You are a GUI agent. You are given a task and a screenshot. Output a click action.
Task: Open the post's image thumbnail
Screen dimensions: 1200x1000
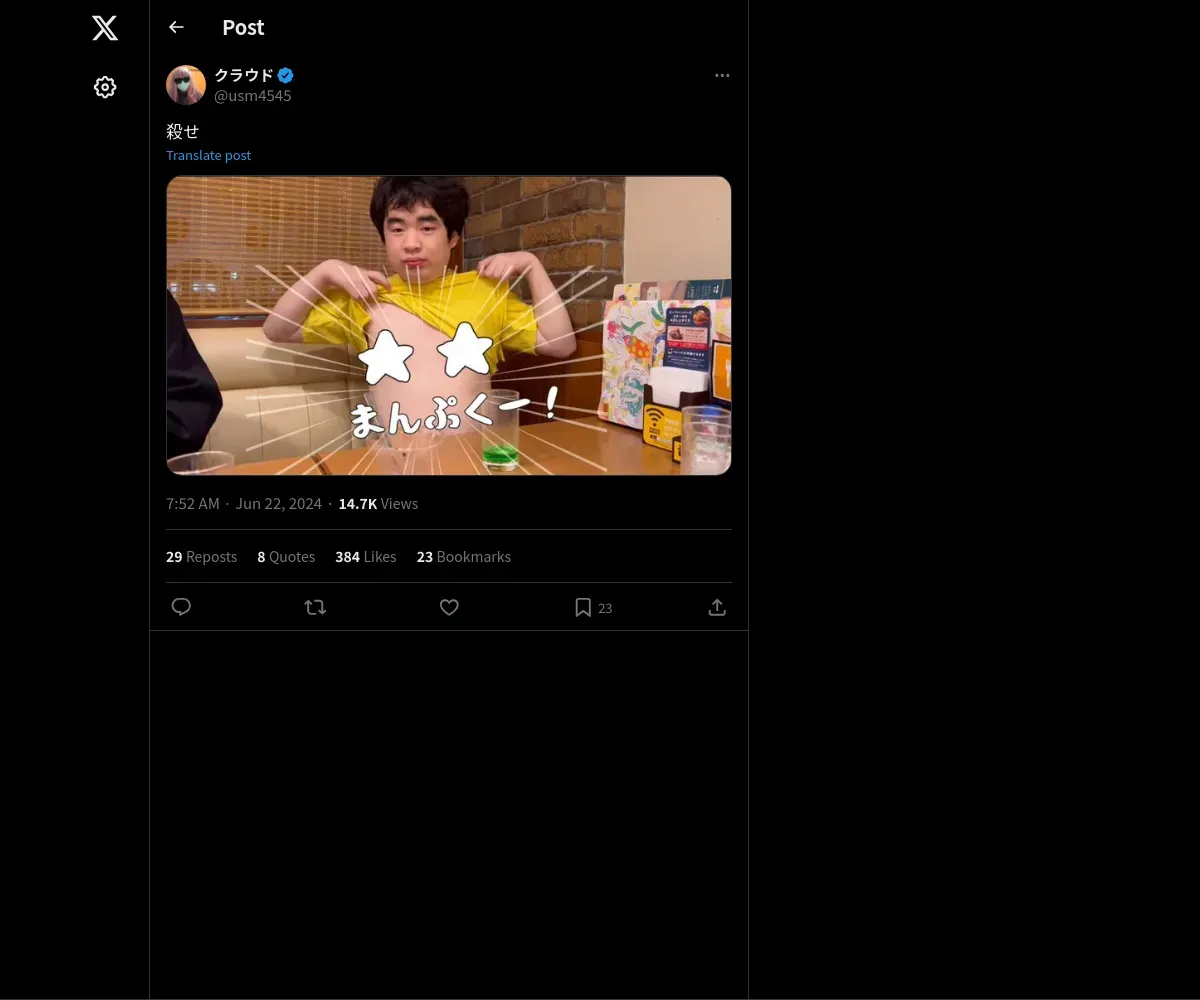pyautogui.click(x=448, y=325)
